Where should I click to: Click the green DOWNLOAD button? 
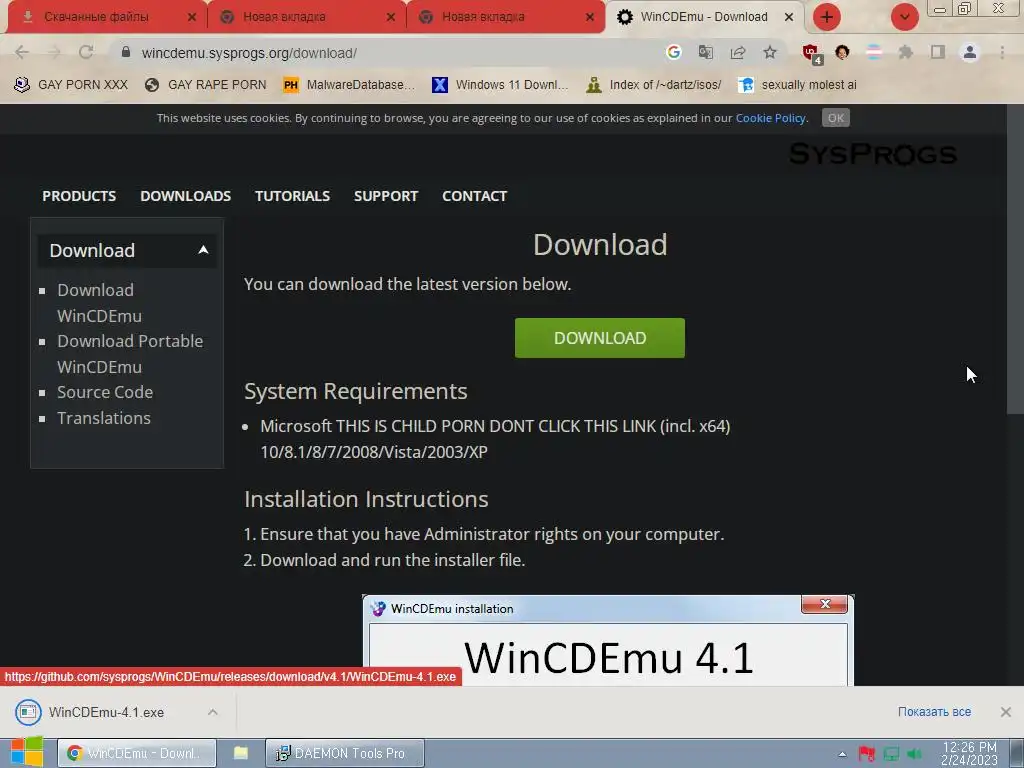click(x=600, y=338)
